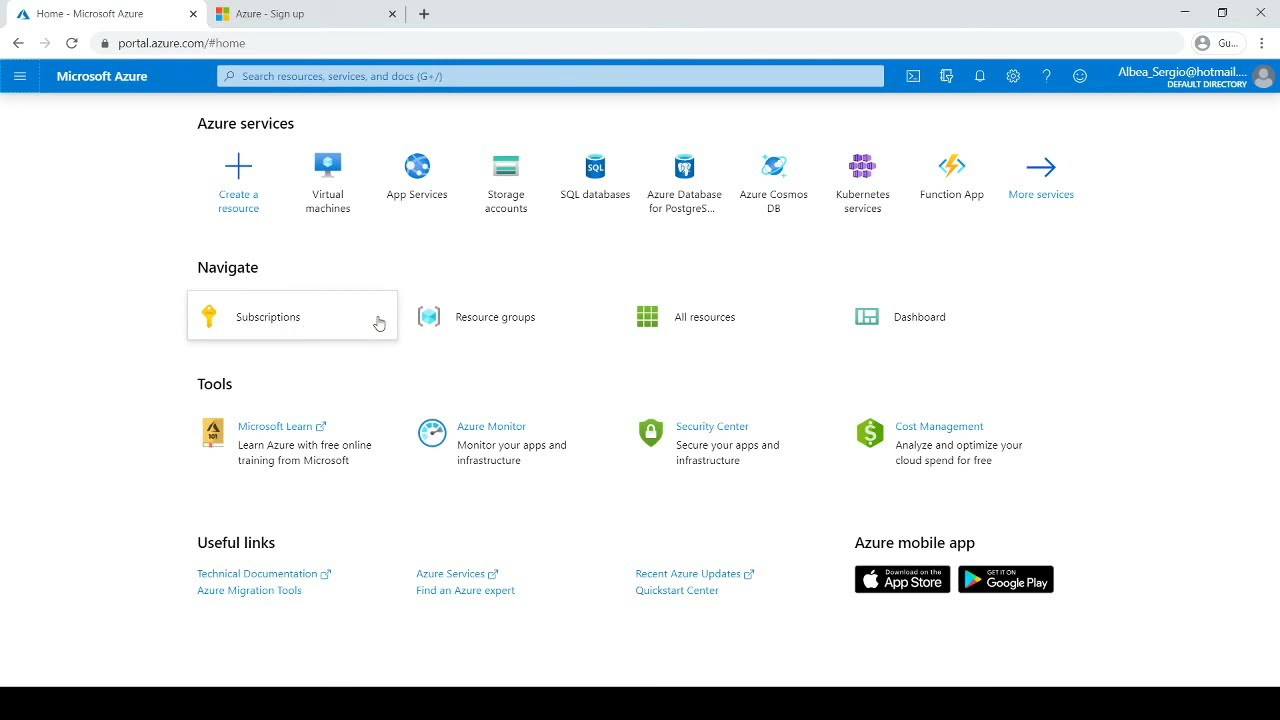Open Azure Migration Tools link
This screenshot has height=720, width=1280.
tap(249, 590)
